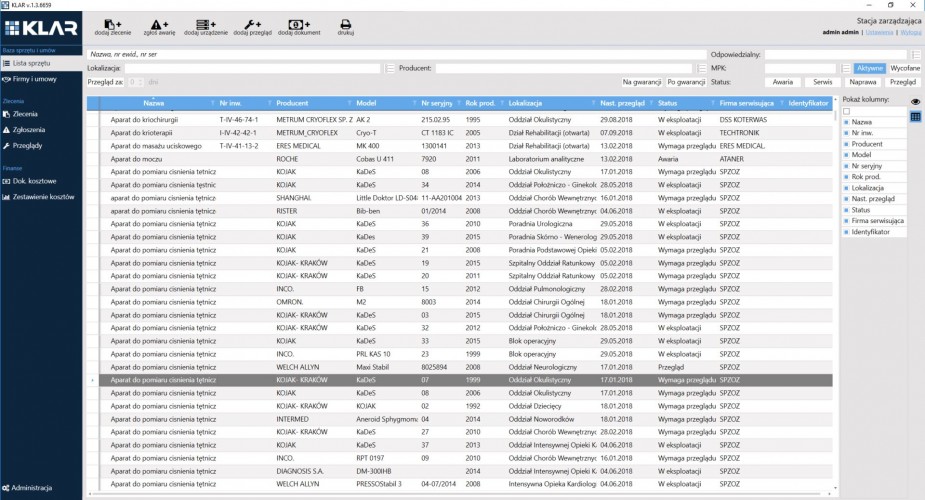925x500 pixels.
Task: Uncheck the 'Nazwa' column visibility box
Action: (846, 122)
